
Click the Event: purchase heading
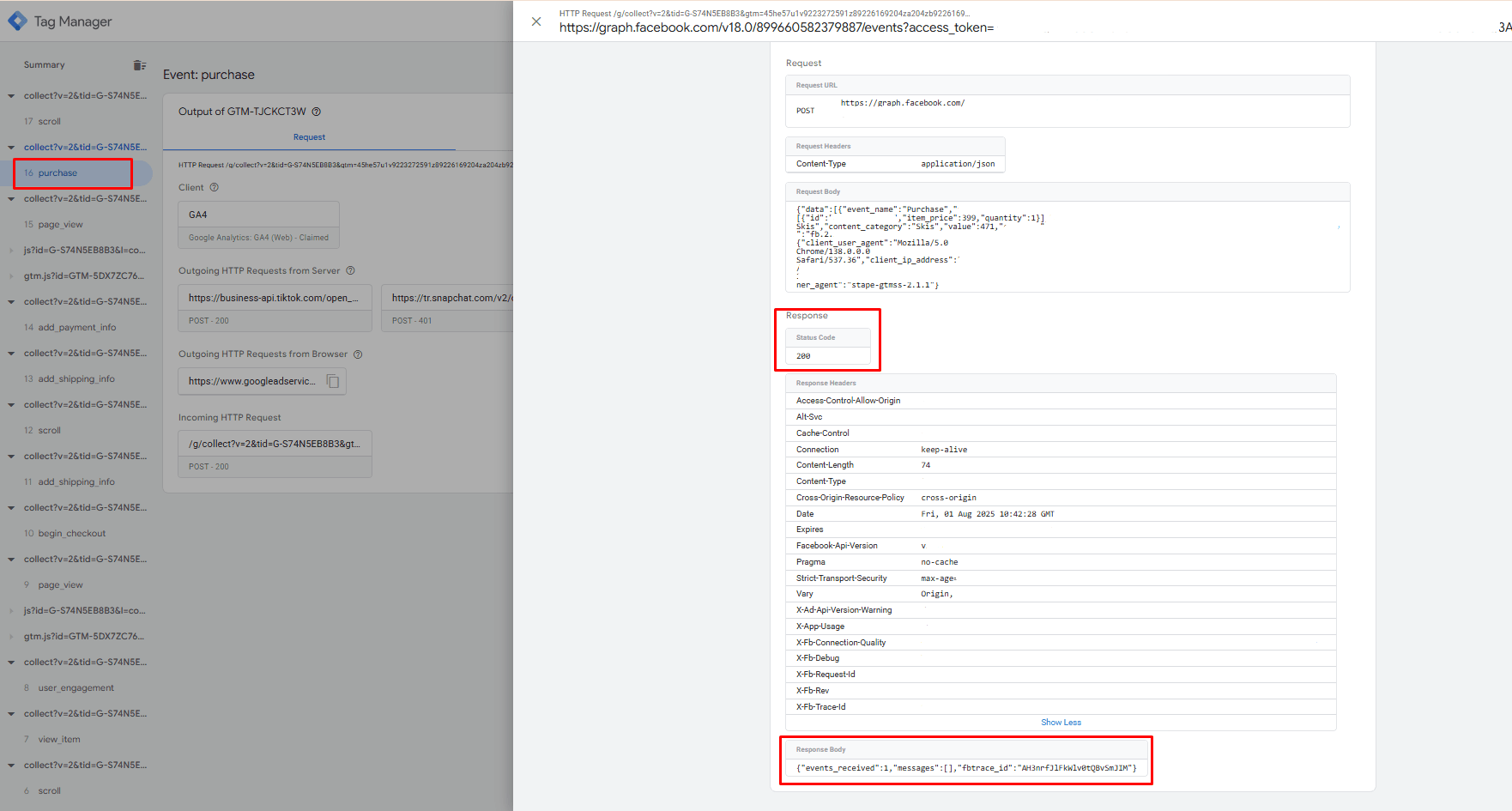pos(209,75)
